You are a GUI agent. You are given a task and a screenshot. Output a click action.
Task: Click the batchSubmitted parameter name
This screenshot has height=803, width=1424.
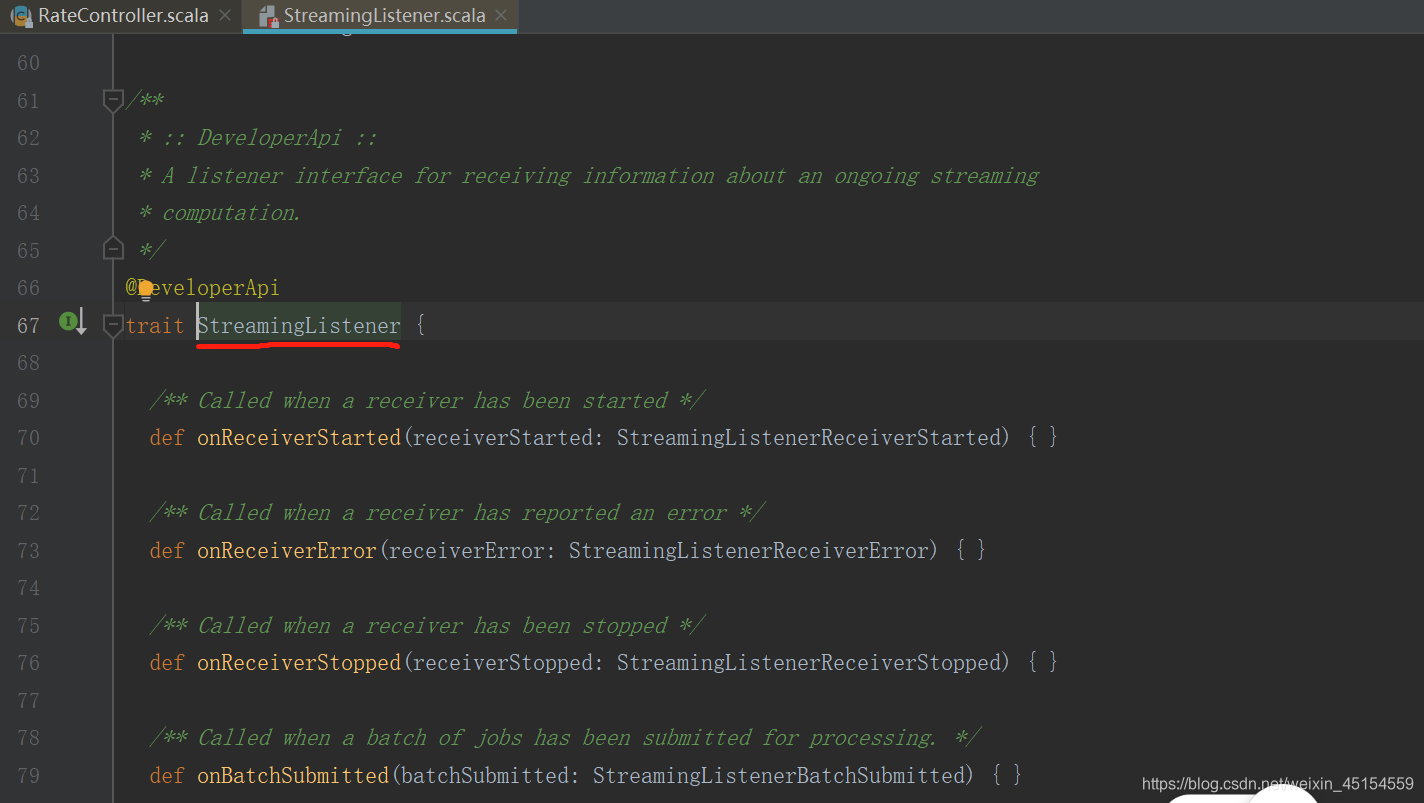485,775
